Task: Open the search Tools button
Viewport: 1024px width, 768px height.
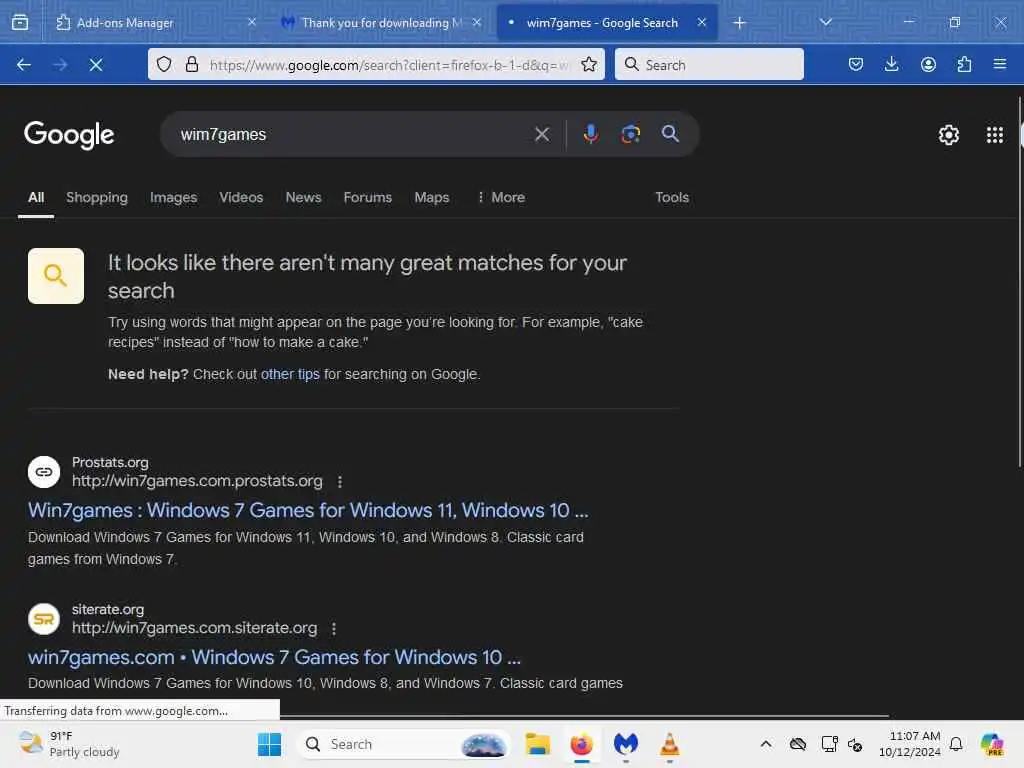Action: (x=672, y=197)
